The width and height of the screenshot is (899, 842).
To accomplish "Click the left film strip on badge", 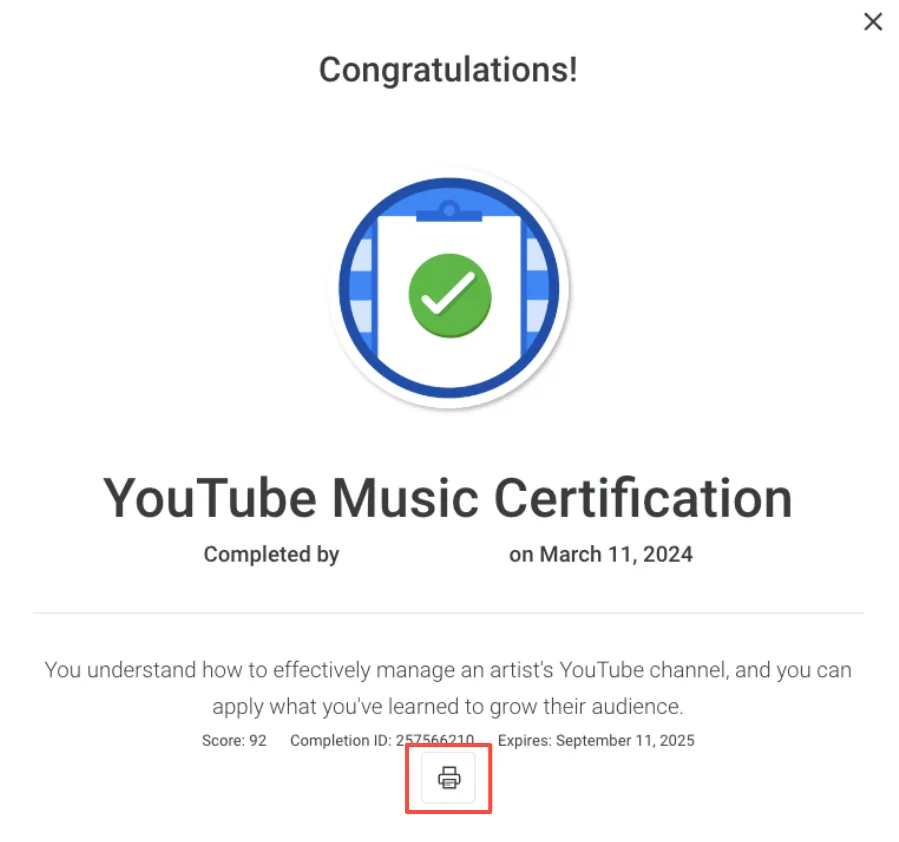I will (x=362, y=288).
